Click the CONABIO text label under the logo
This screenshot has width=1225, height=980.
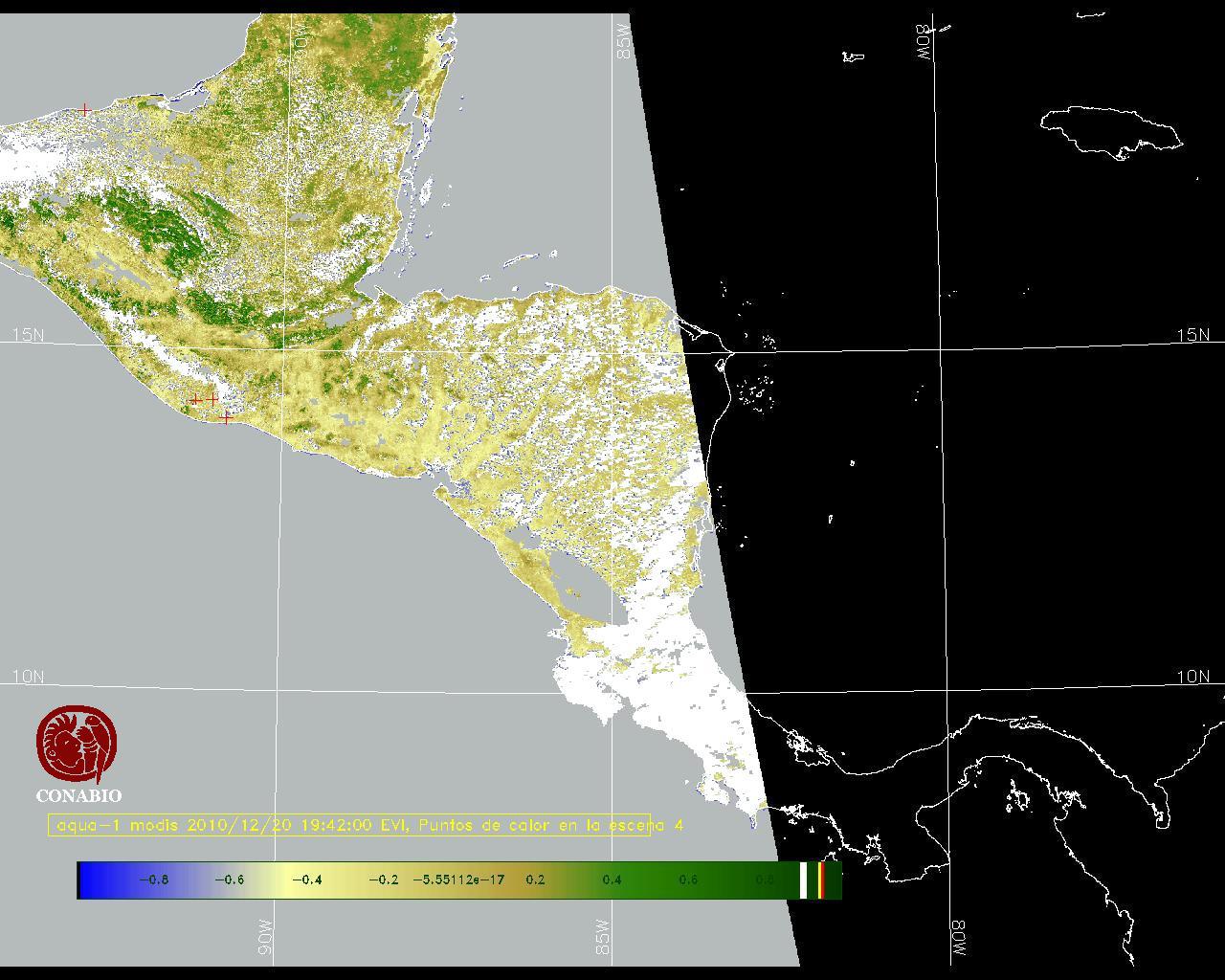pyautogui.click(x=78, y=795)
